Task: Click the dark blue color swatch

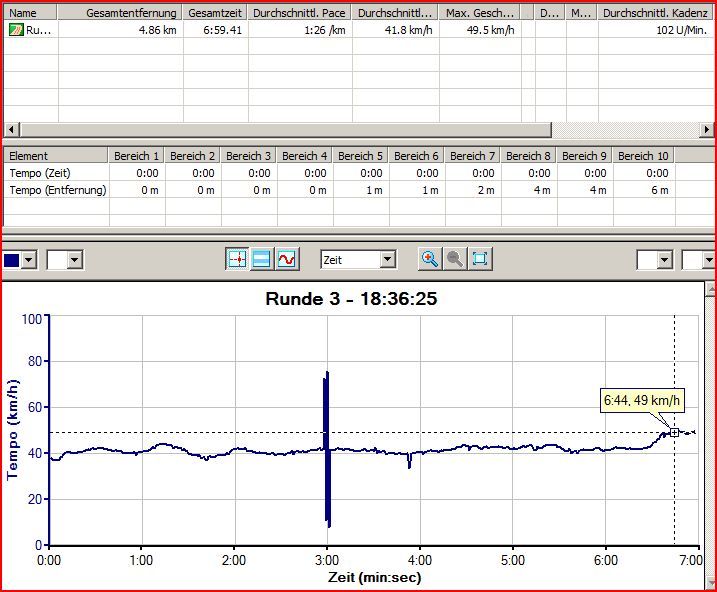Action: click(11, 260)
